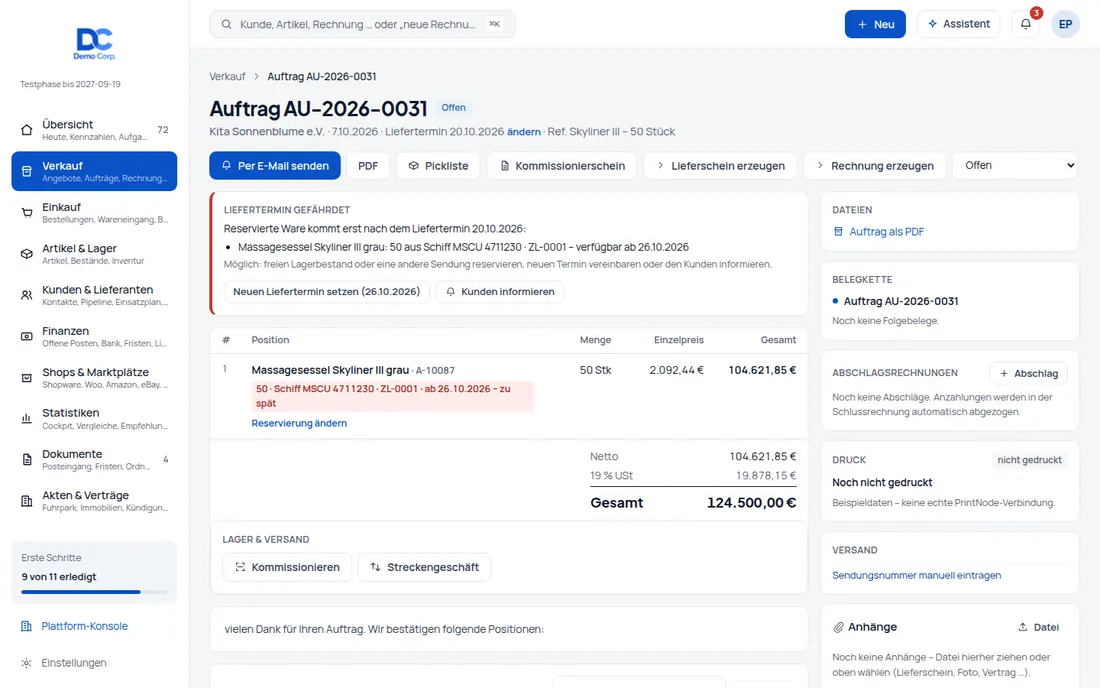Click the Einkauf shopping cart icon
Image resolution: width=1100 pixels, height=688 pixels.
click(27, 213)
